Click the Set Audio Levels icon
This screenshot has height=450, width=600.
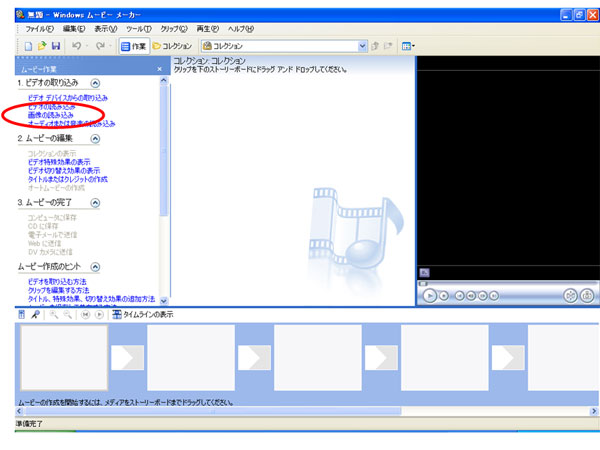(x=22, y=315)
